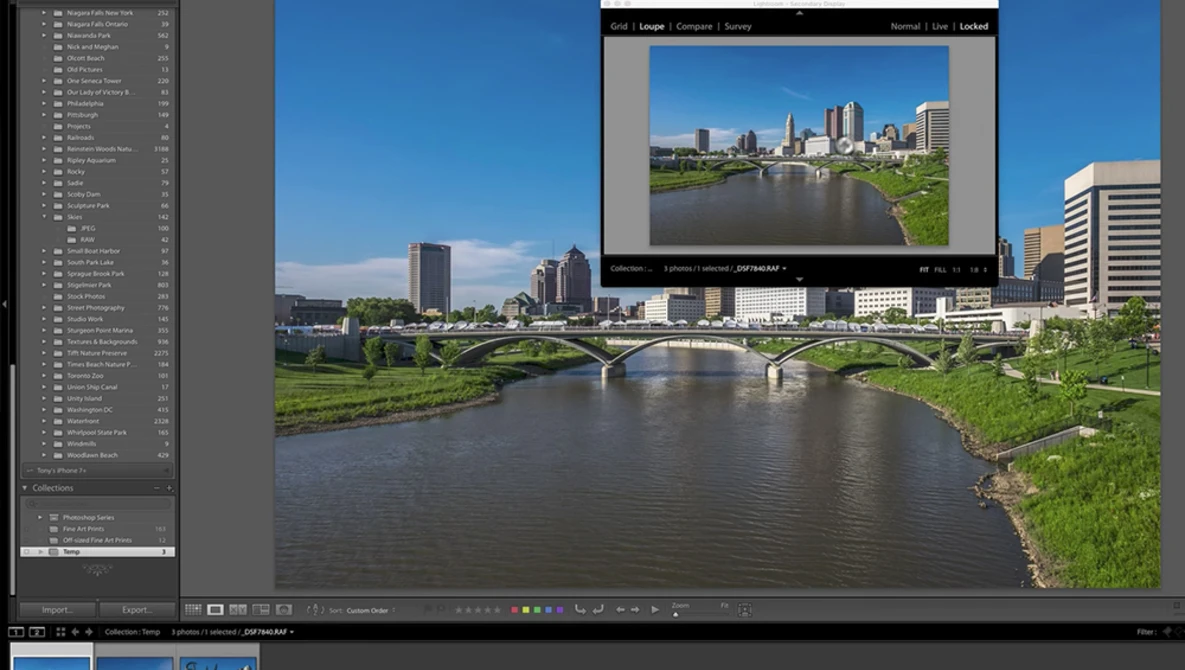Set flag as rejected in toolbar
The height and width of the screenshot is (670, 1185).
coord(441,610)
